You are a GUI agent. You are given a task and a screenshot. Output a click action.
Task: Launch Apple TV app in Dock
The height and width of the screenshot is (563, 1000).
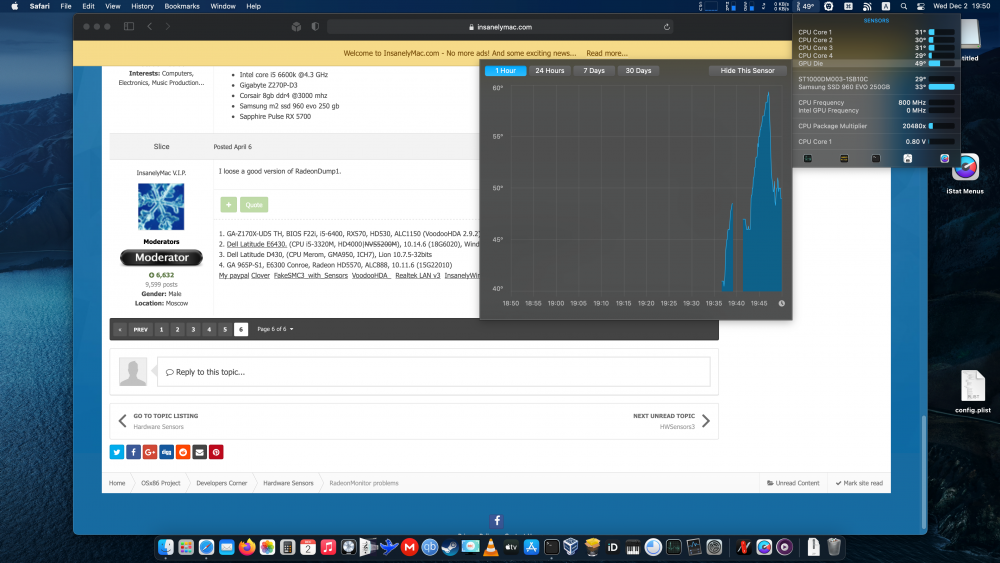[511, 547]
